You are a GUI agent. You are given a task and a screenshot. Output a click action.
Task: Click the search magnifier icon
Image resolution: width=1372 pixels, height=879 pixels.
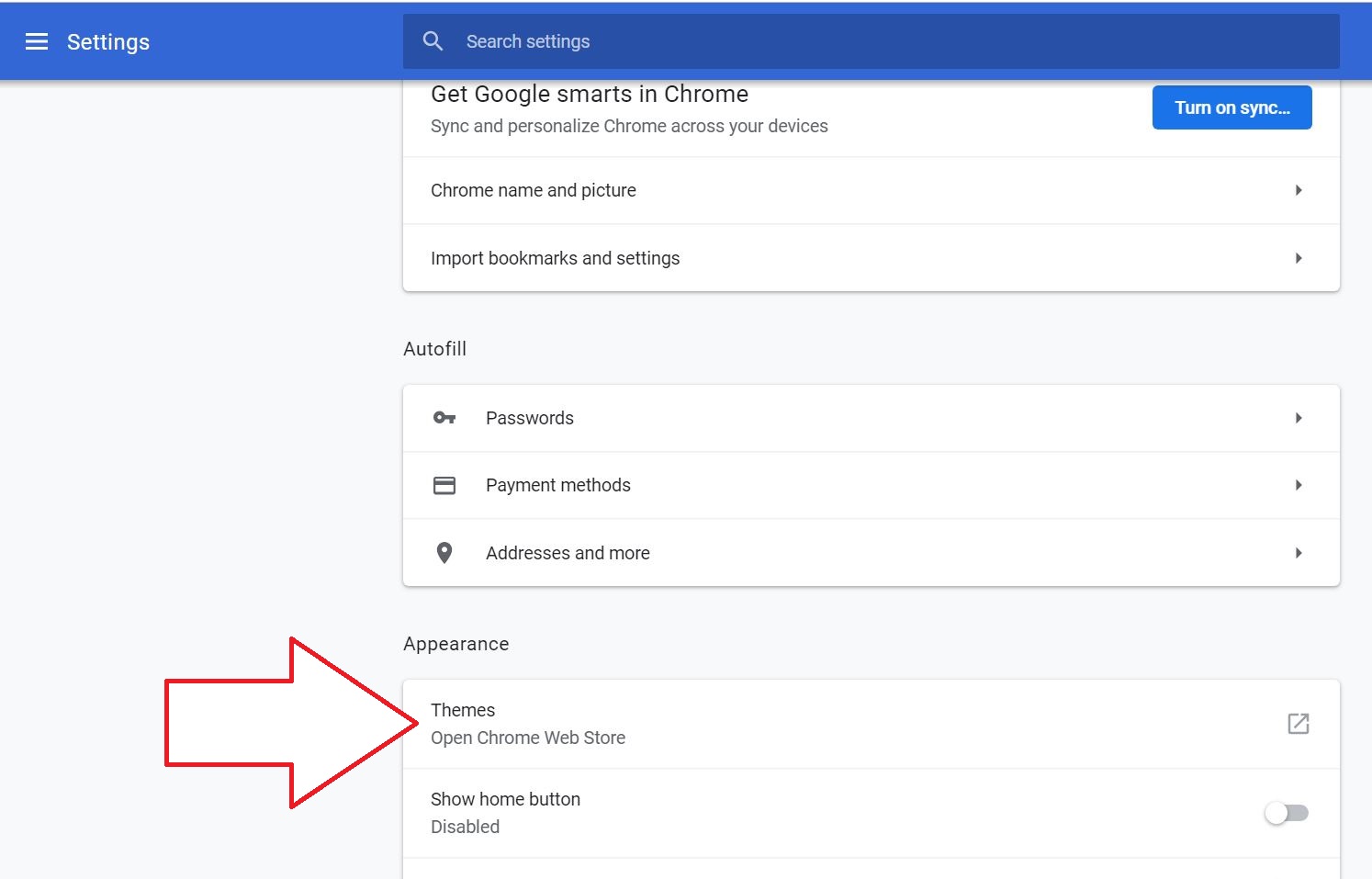(433, 41)
